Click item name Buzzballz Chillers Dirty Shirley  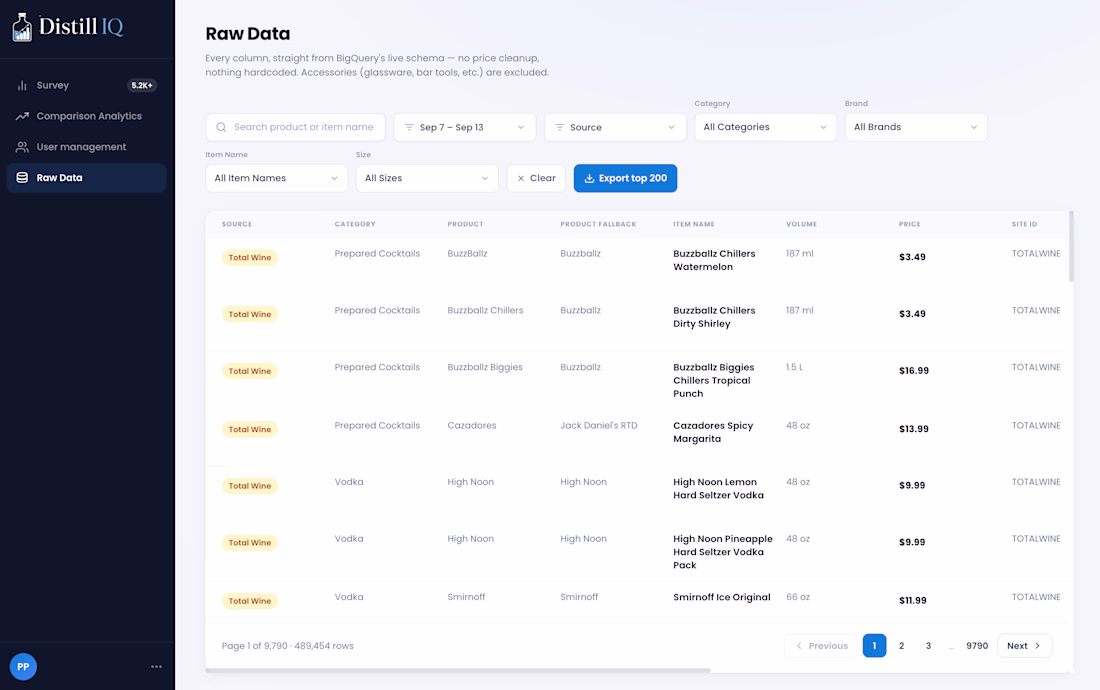(x=714, y=317)
